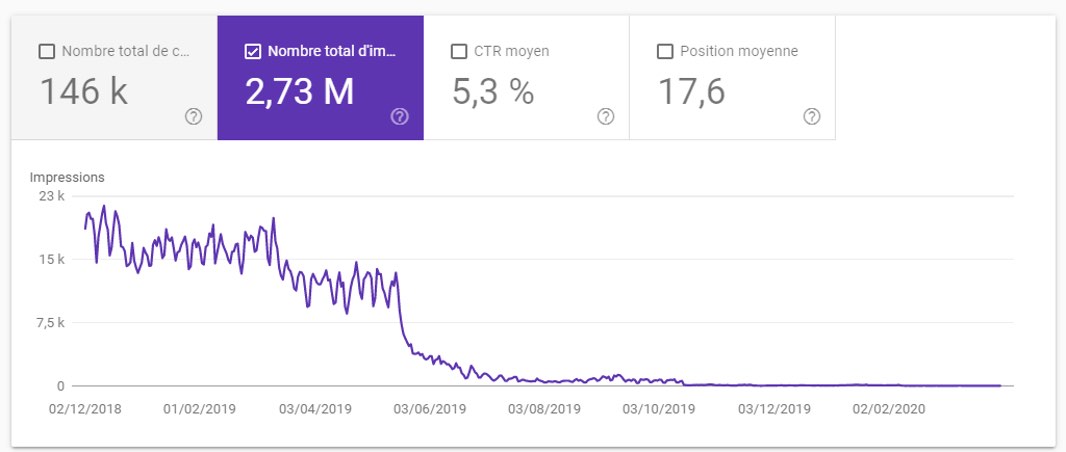
Task: Select the 5,3 % CTR value
Action: coord(494,92)
